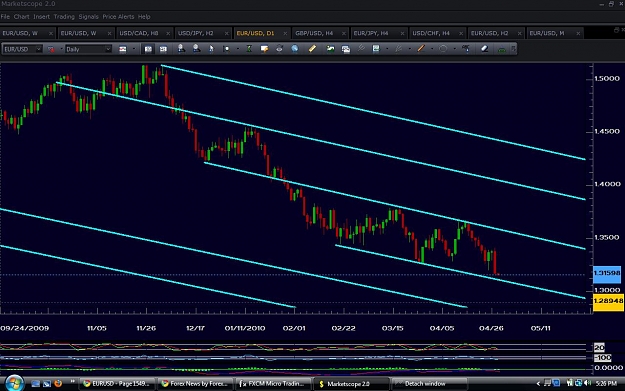Close the USD/CHF, H4 tab

461,33
